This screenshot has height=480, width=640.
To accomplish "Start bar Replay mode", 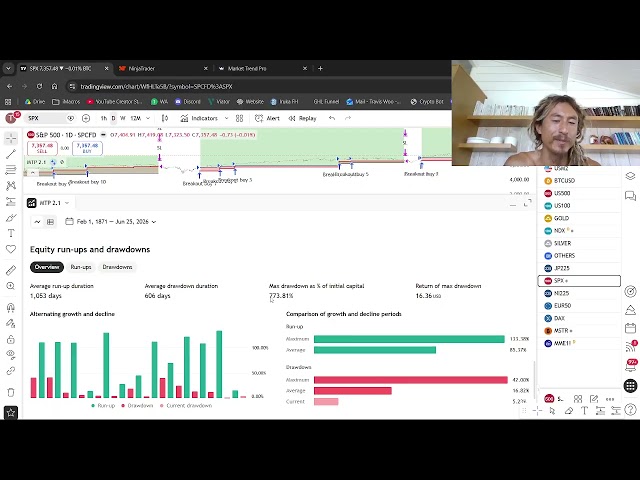I will pos(302,118).
